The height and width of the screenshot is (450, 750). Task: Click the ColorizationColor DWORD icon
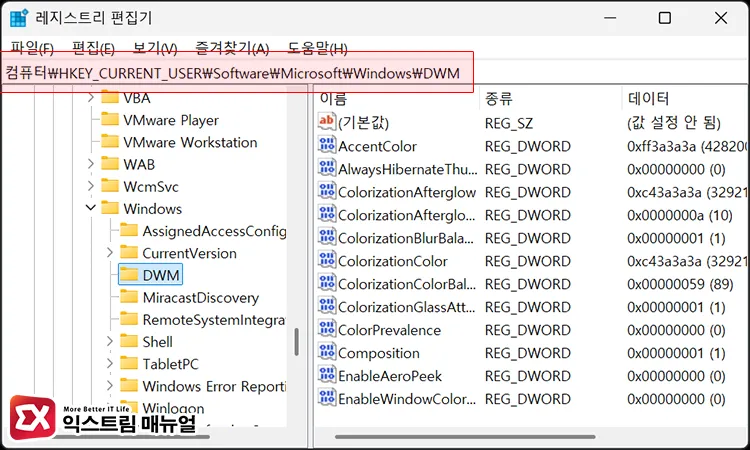tap(327, 260)
